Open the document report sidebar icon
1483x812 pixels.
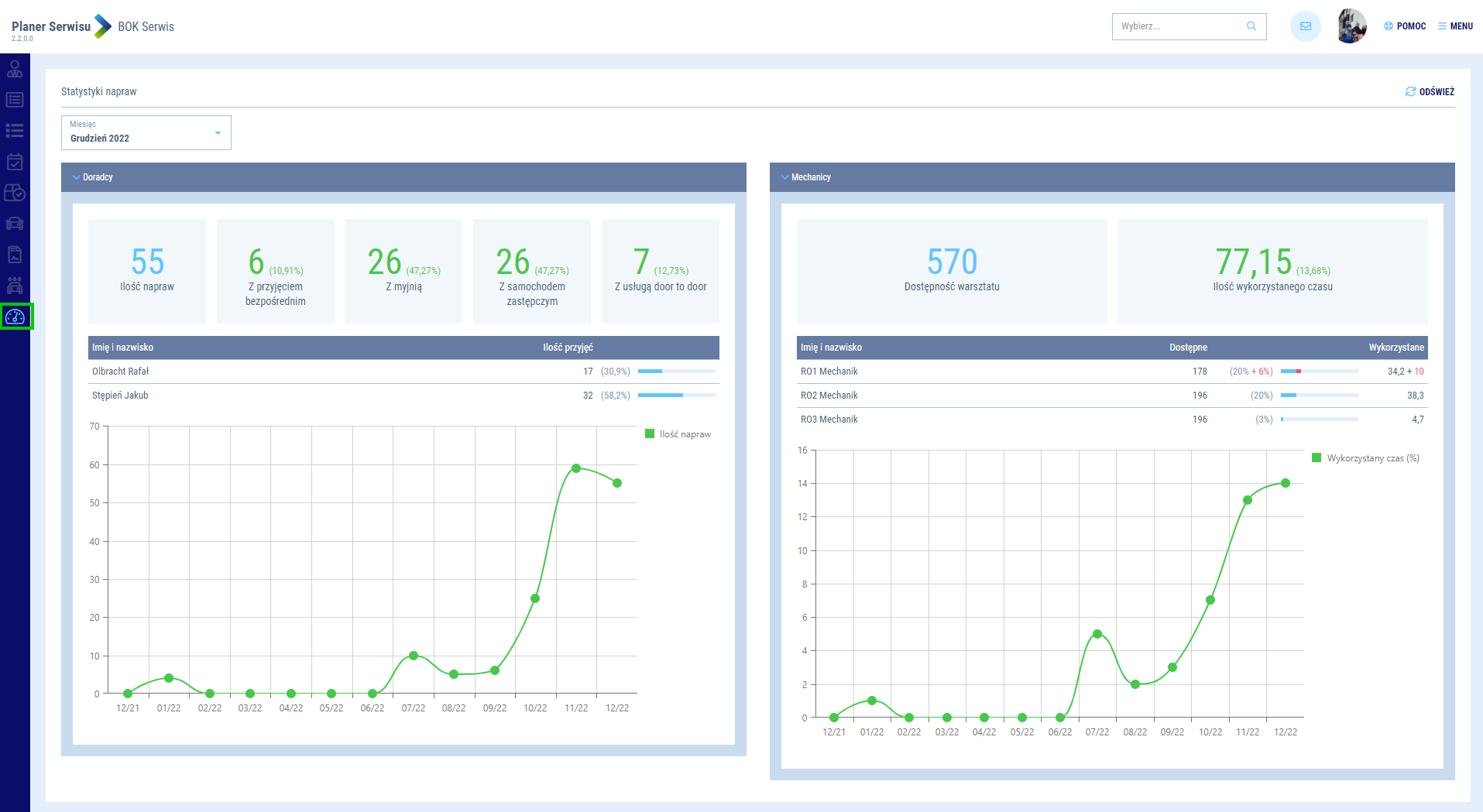point(15,255)
